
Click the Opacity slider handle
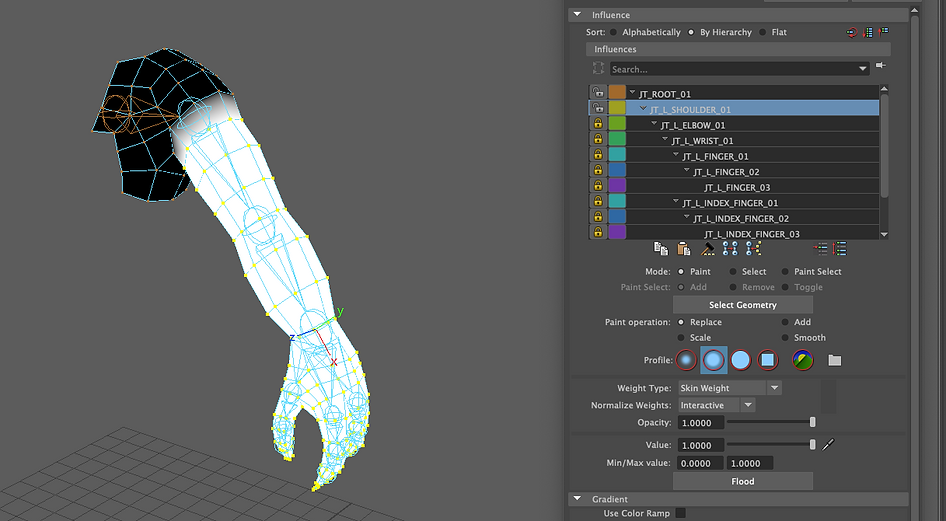tap(813, 422)
